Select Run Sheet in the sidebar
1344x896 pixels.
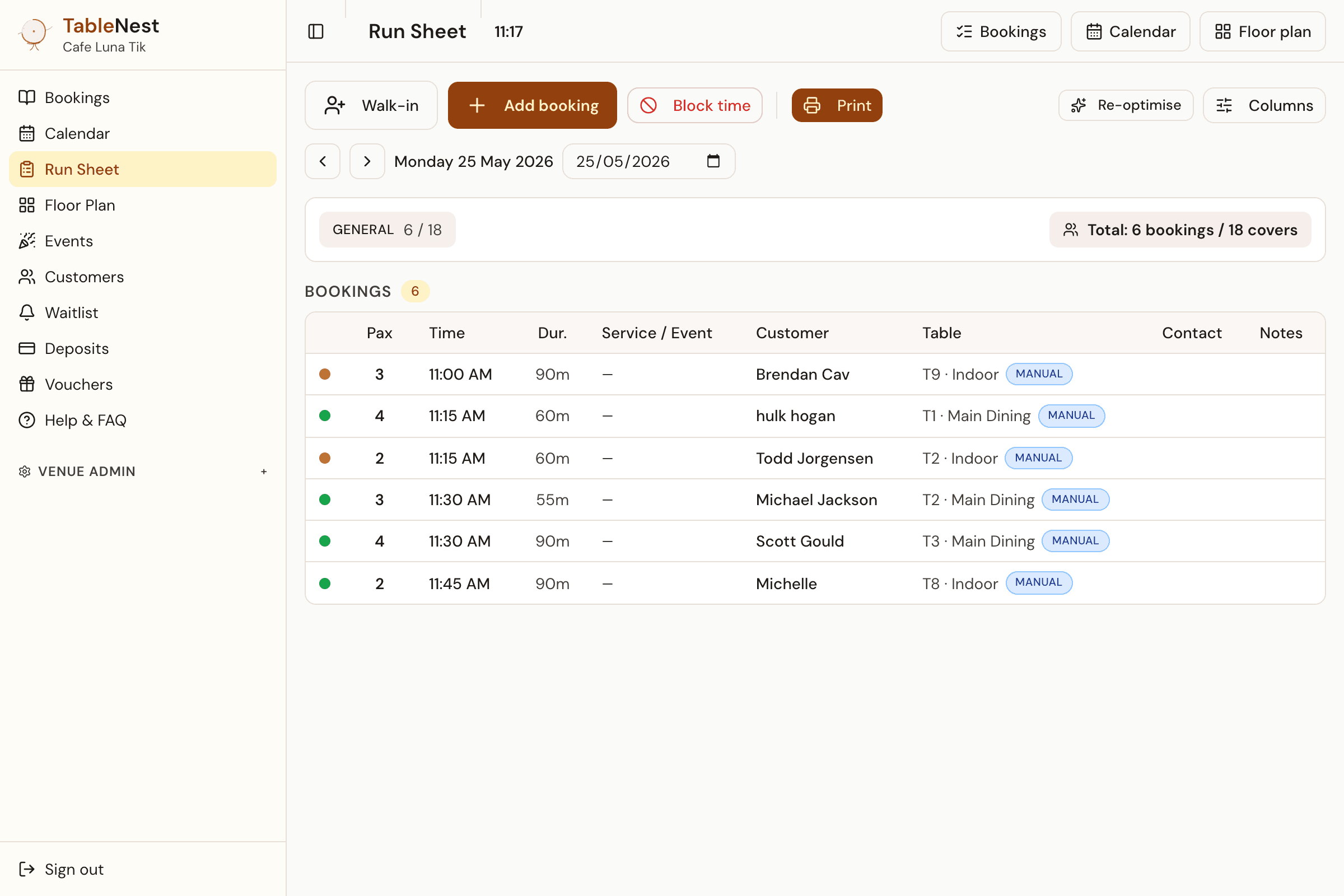143,169
